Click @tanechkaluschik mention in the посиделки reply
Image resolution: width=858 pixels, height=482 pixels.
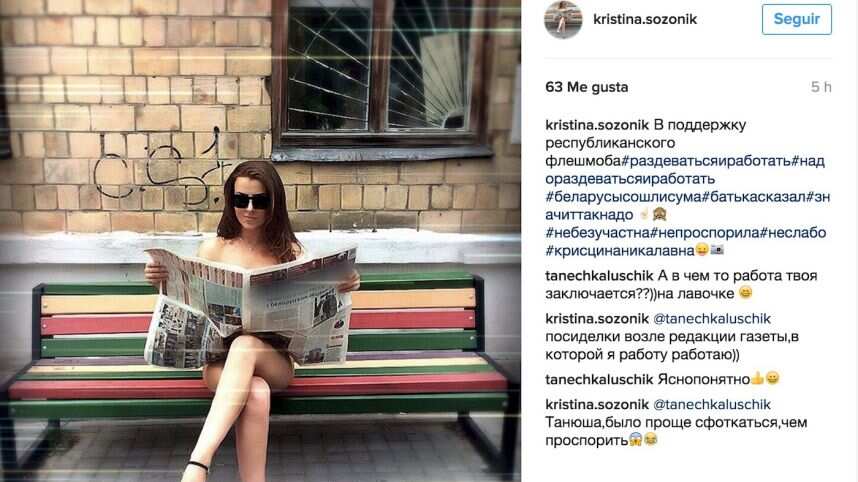point(712,318)
